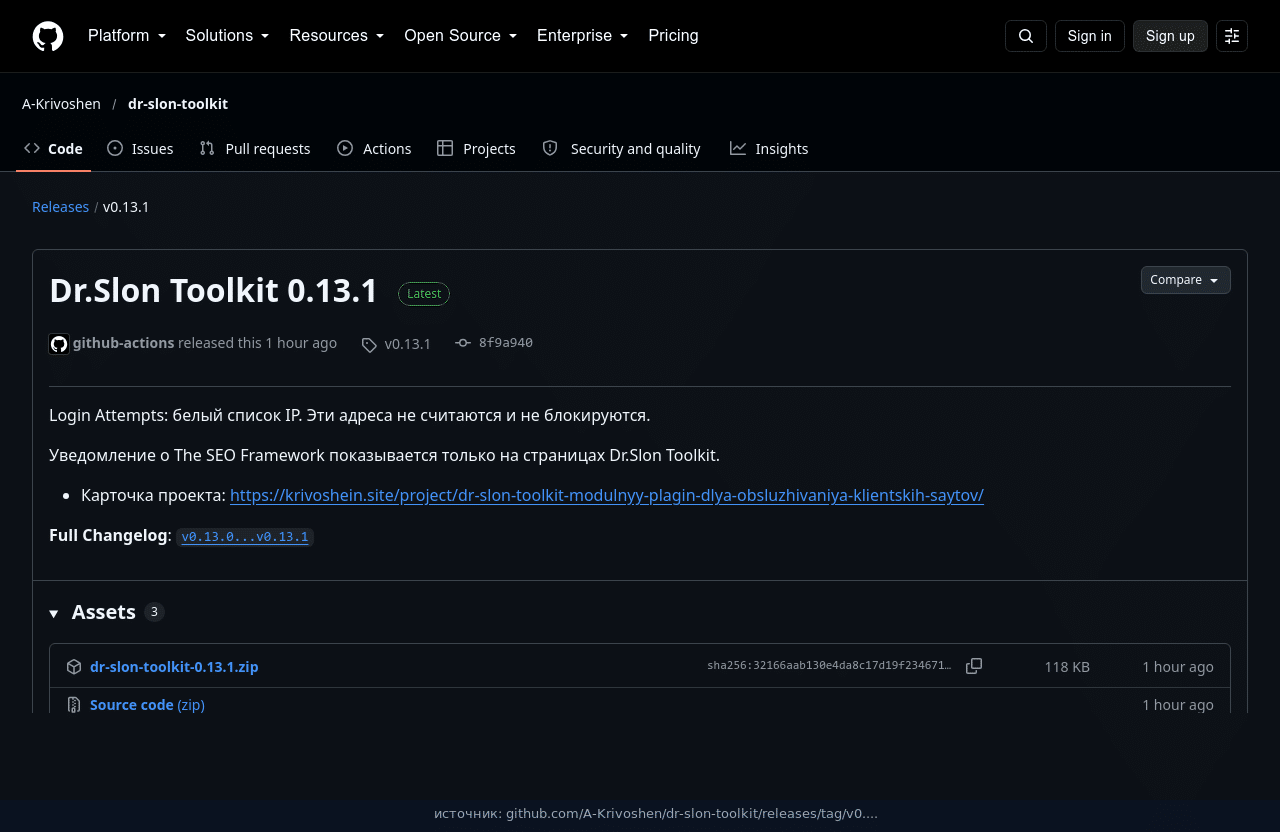Image resolution: width=1280 pixels, height=832 pixels.
Task: Go to the Pricing page
Action: (673, 36)
